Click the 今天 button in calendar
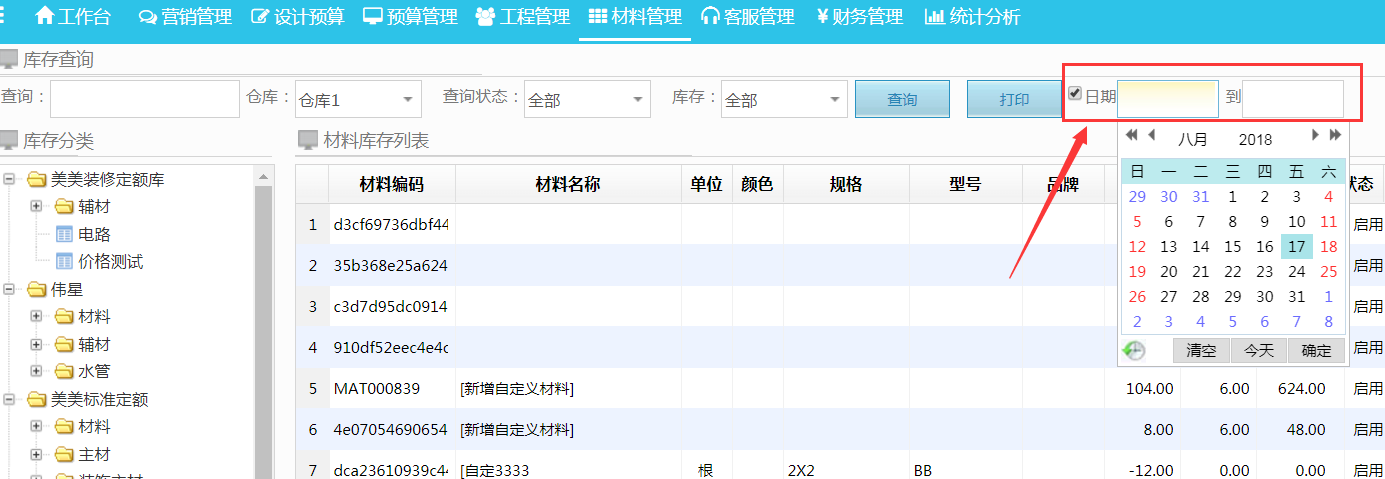This screenshot has width=1385, height=479. click(1258, 351)
